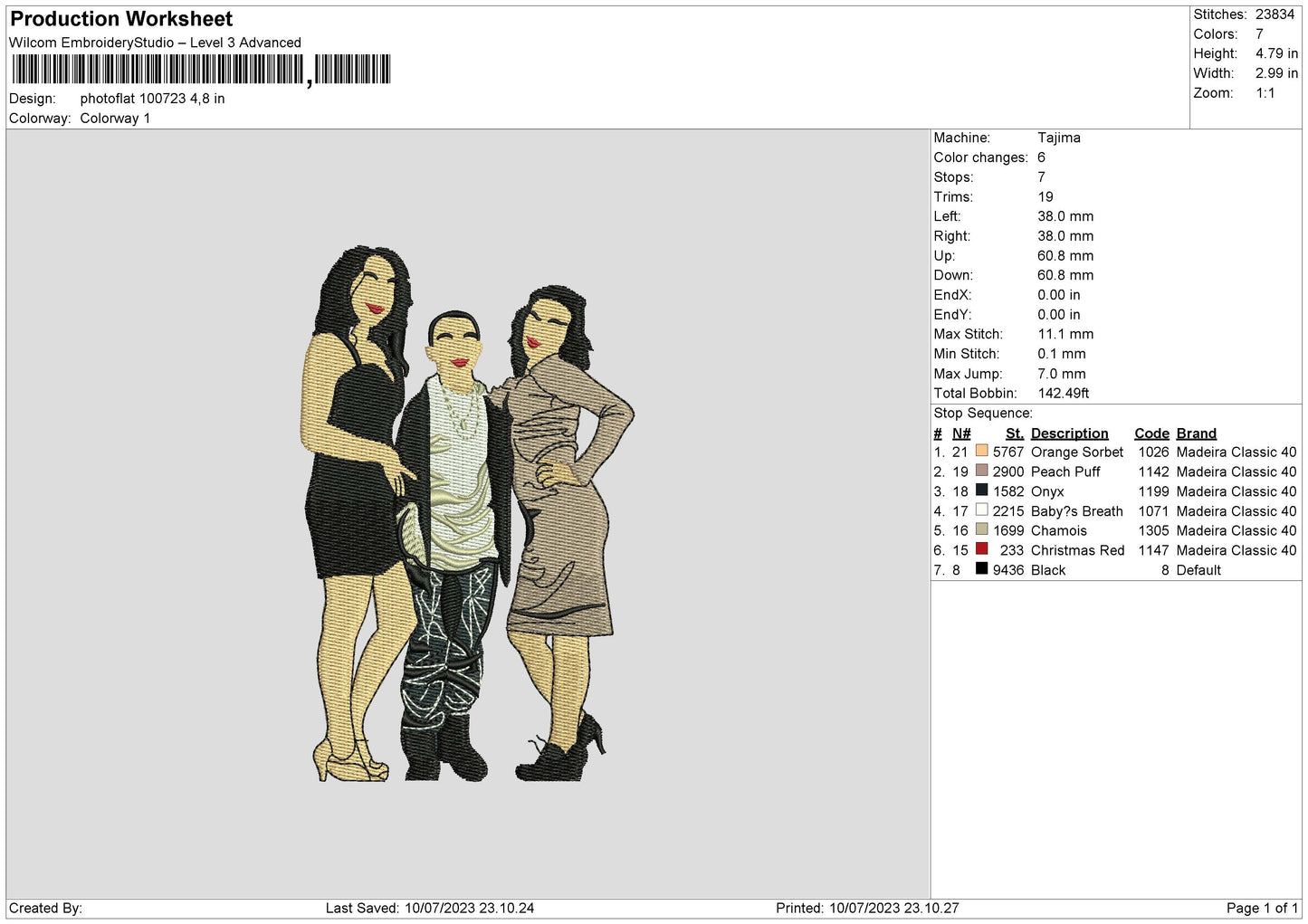Viewport: 1308px width, 924px height.
Task: Click the Zoom value 1:1
Action: pos(1265,93)
